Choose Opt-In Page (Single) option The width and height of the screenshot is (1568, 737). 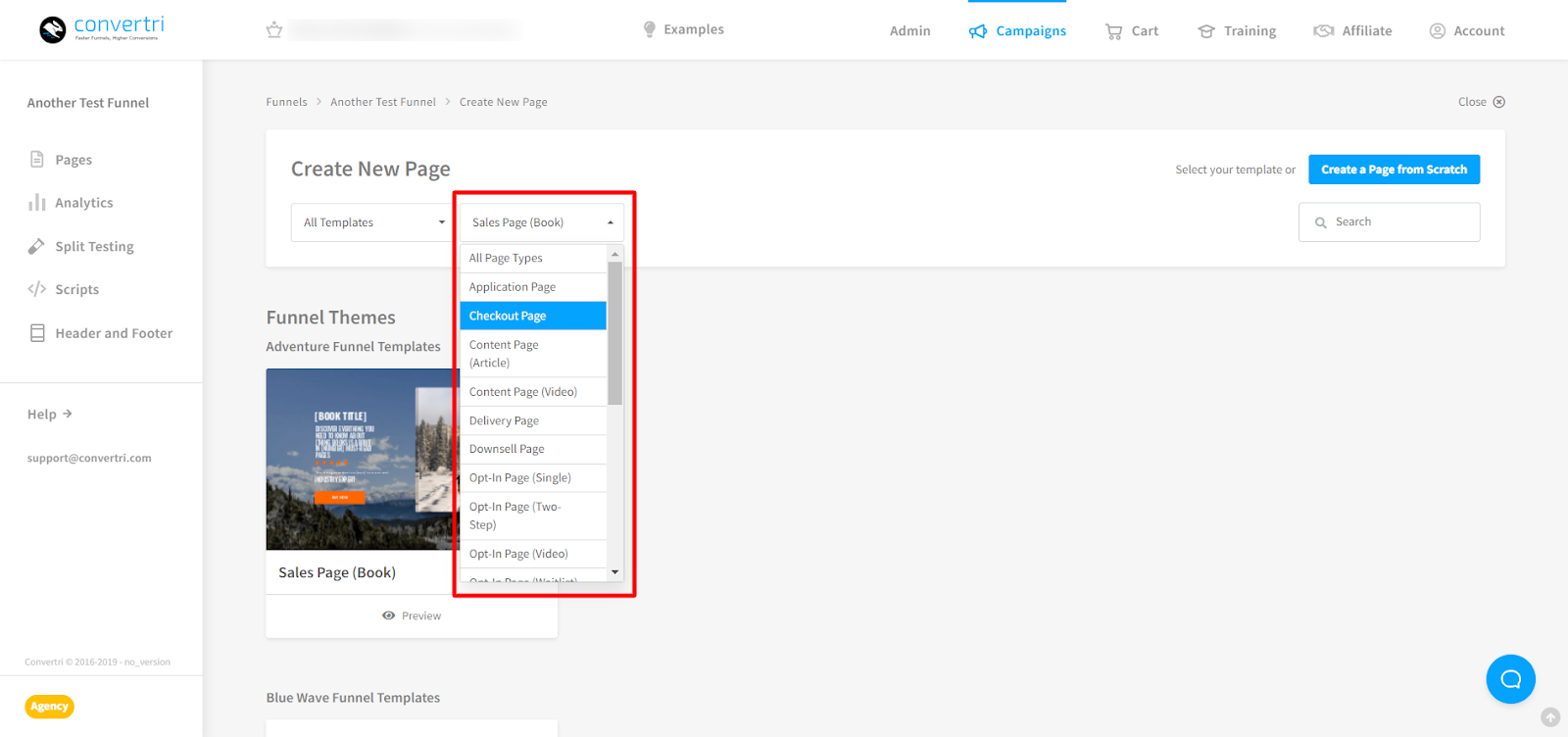click(533, 478)
